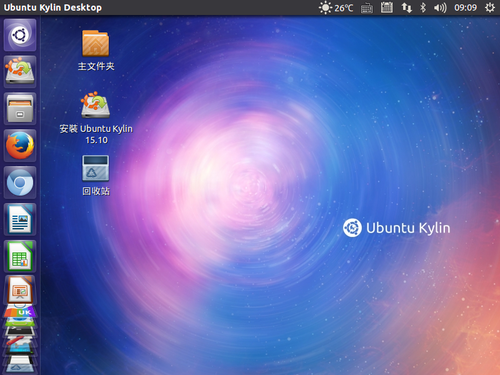Open the network connections indicator
The height and width of the screenshot is (375, 500).
(406, 7)
